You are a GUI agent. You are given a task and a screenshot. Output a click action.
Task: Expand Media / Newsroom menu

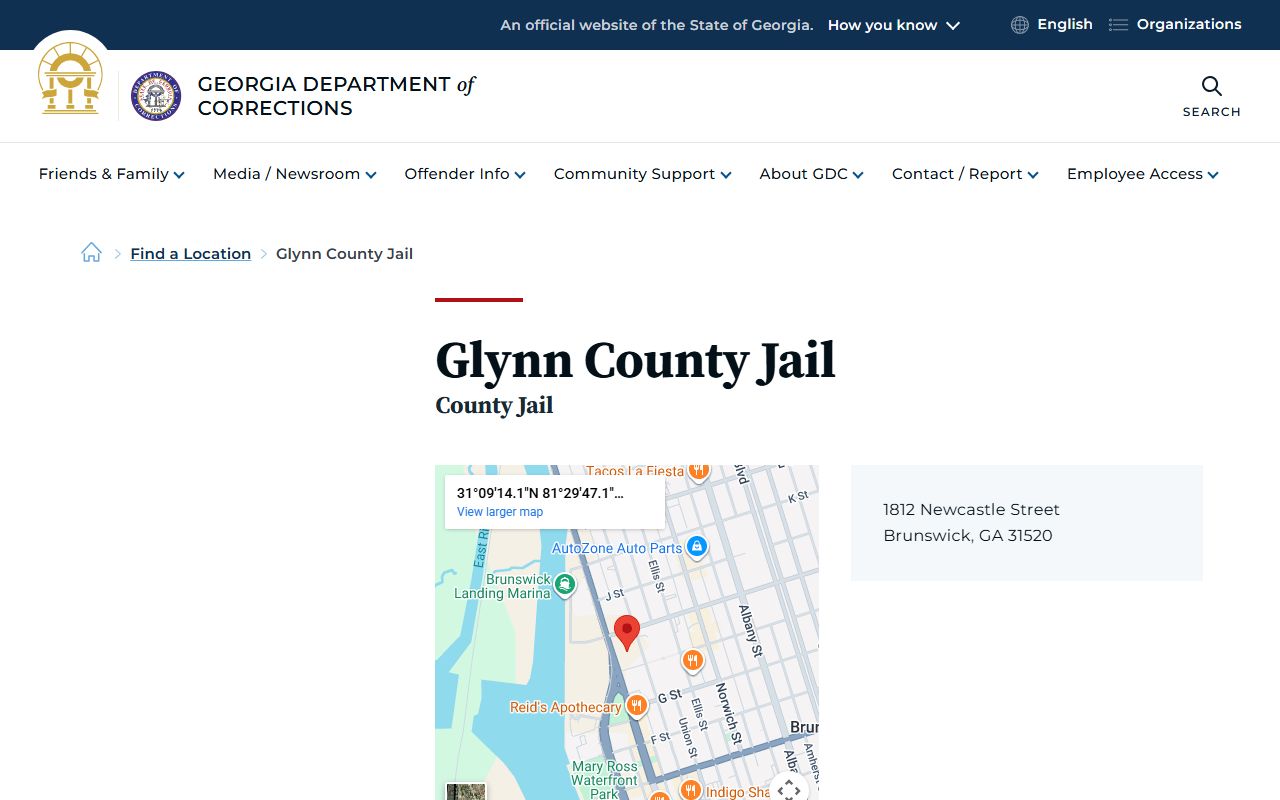pyautogui.click(x=295, y=174)
